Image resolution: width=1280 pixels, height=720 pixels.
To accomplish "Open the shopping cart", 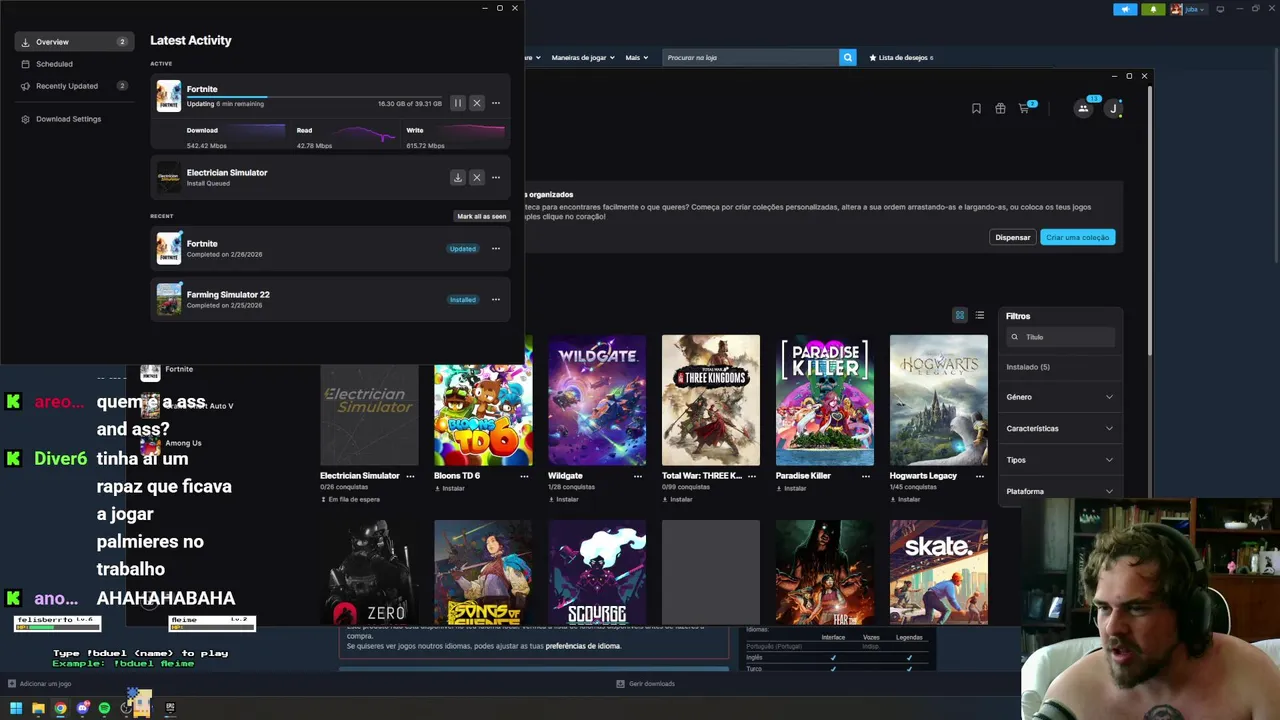I will tap(1024, 108).
